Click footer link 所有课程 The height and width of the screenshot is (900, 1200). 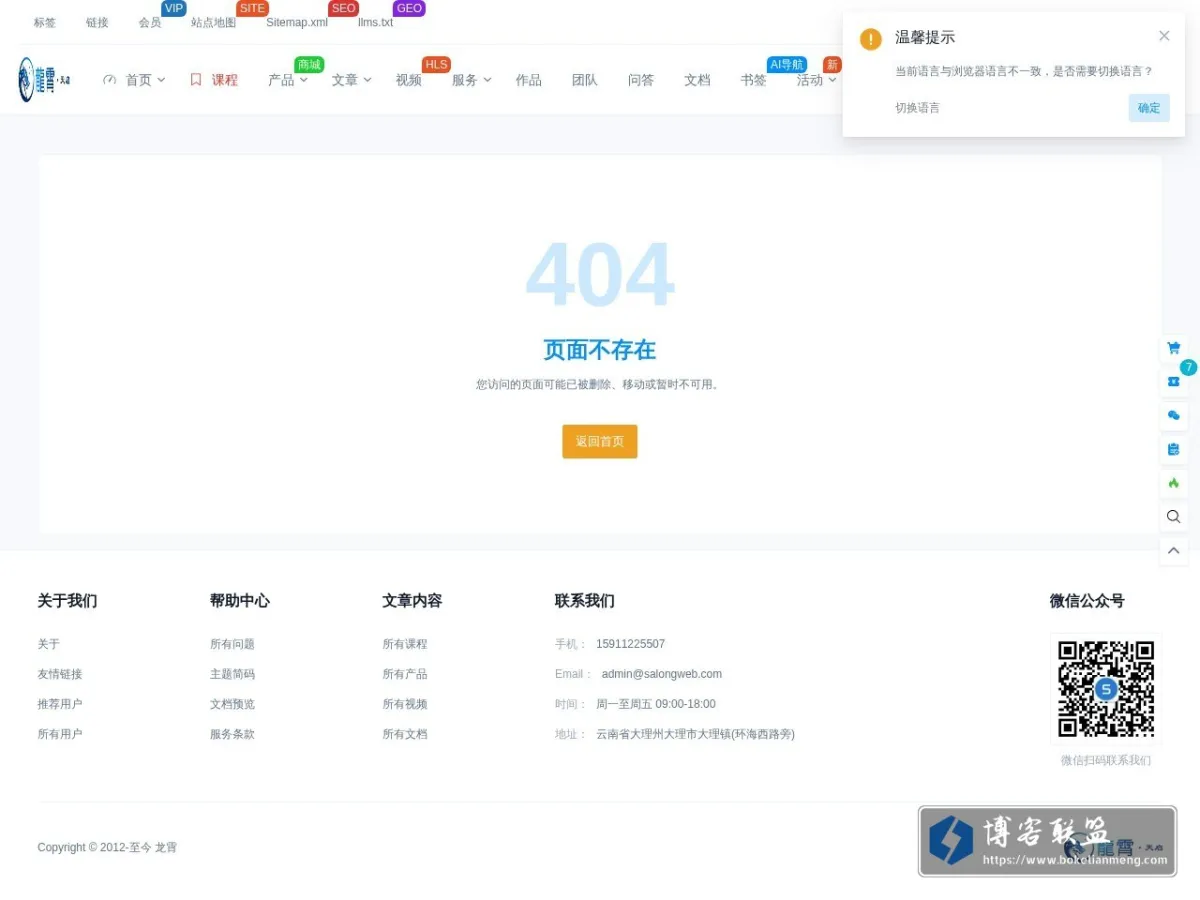(x=405, y=644)
